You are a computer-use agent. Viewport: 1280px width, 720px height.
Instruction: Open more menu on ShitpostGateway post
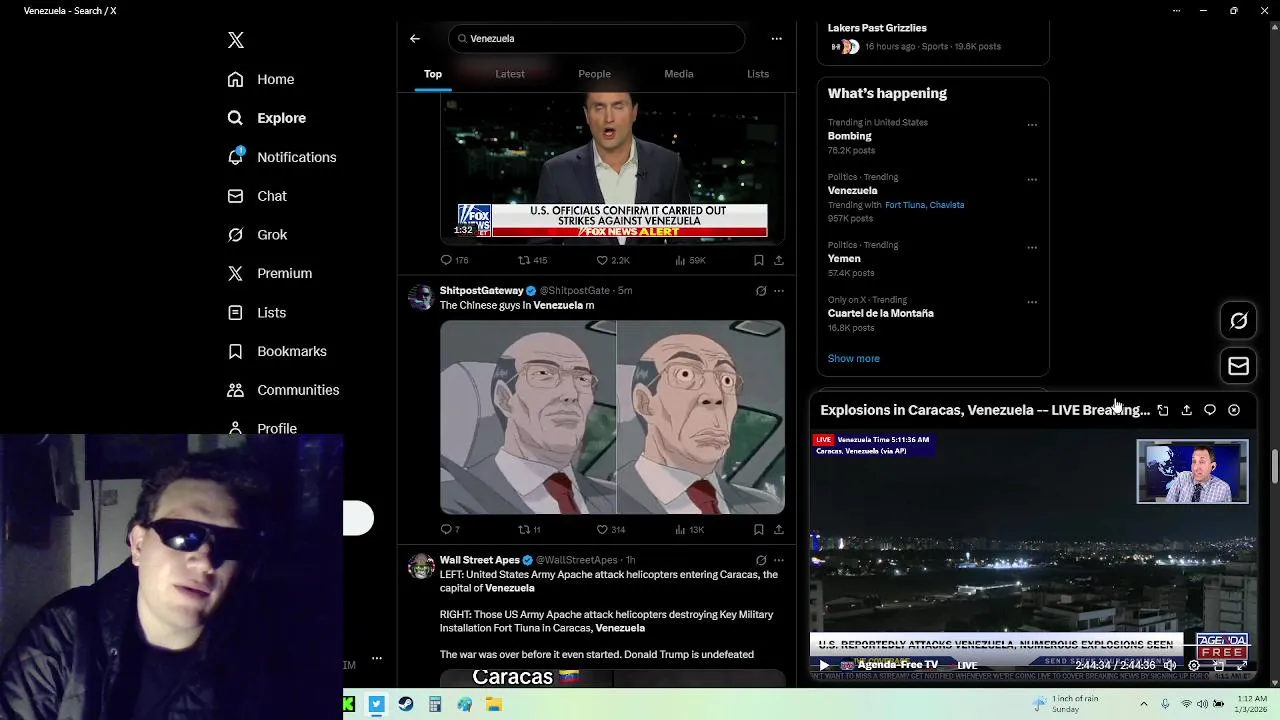pos(779,291)
